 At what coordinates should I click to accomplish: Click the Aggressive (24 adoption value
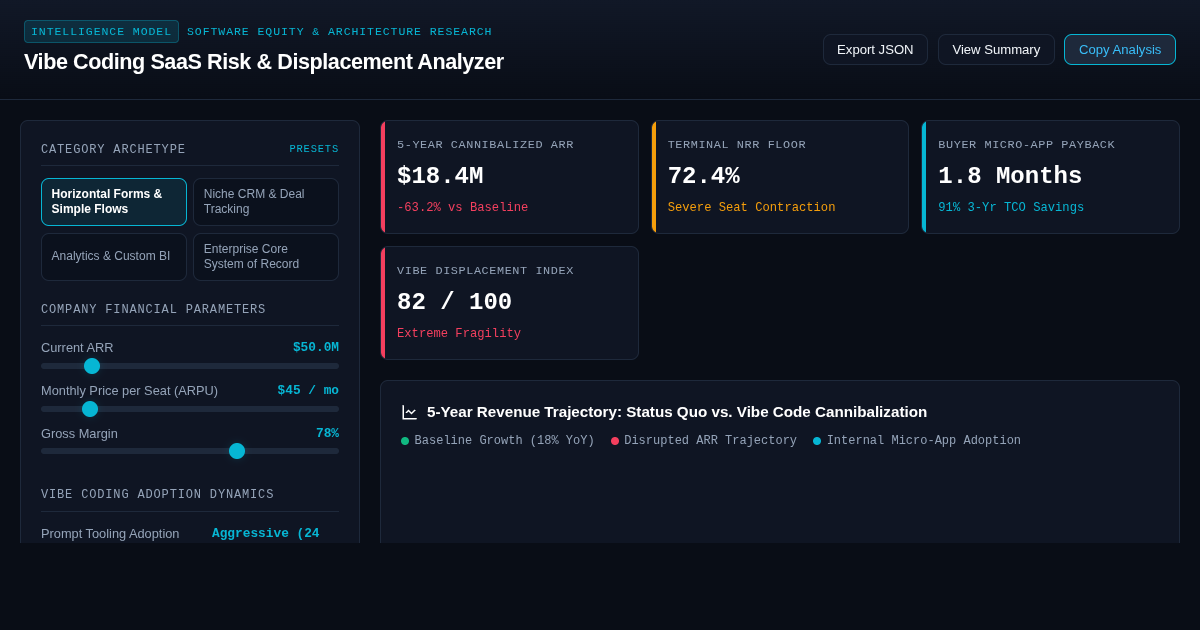[266, 533]
